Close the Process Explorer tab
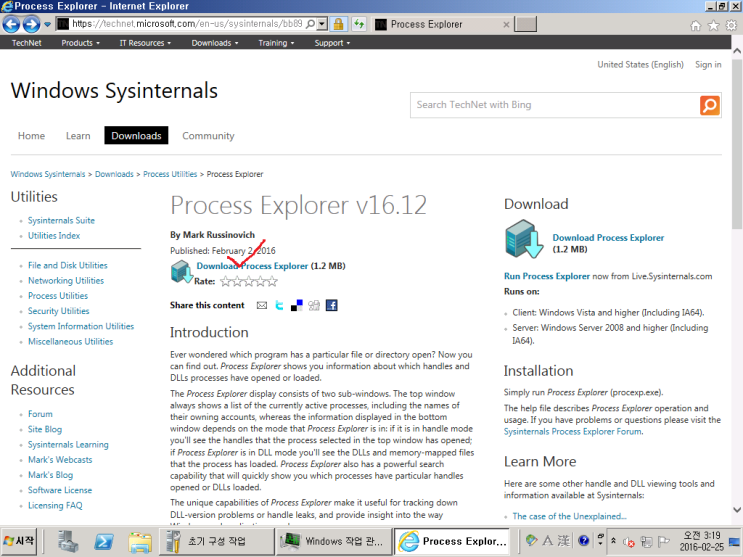This screenshot has height=557, width=743. (506, 24)
